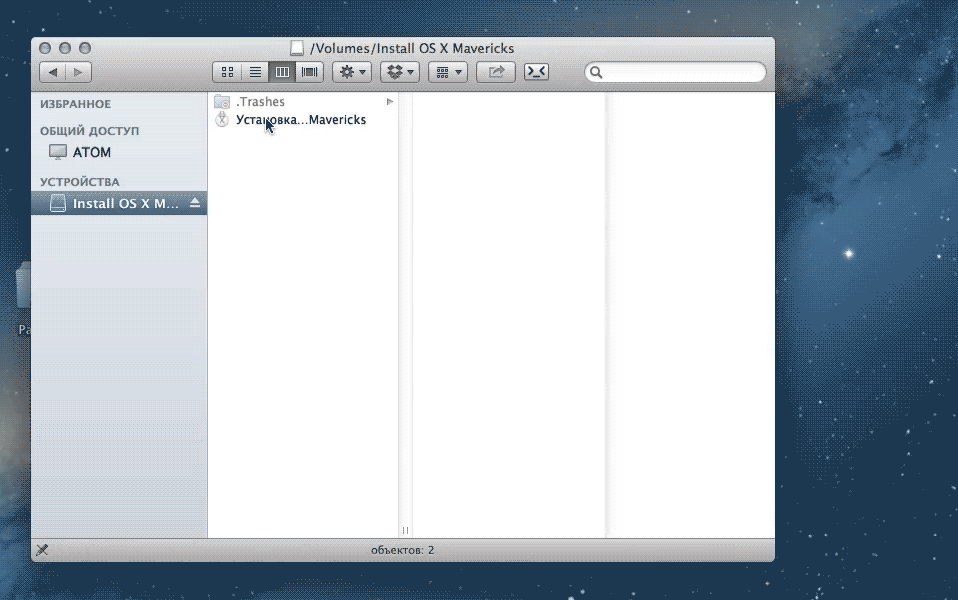Eject the Install OS X Mavericks volume
This screenshot has height=600, width=958.
coord(195,202)
